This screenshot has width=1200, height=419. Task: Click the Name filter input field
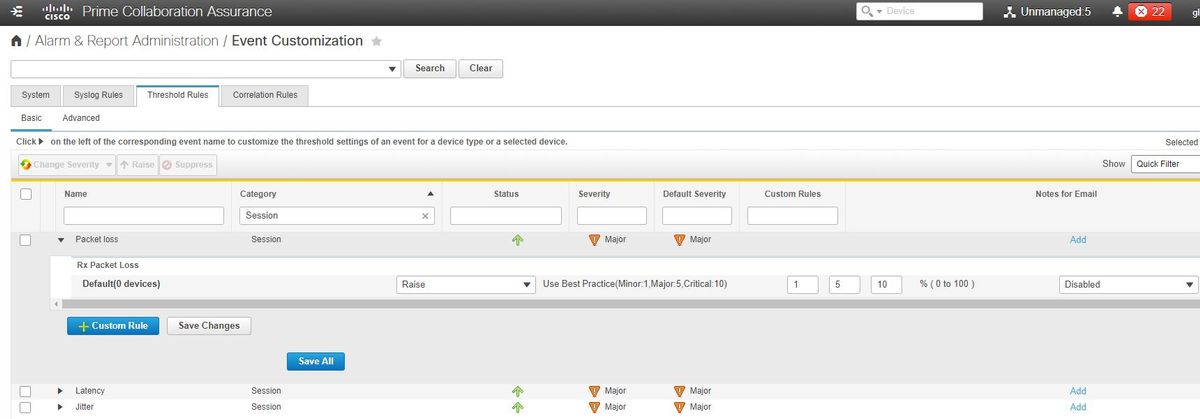(x=144, y=216)
